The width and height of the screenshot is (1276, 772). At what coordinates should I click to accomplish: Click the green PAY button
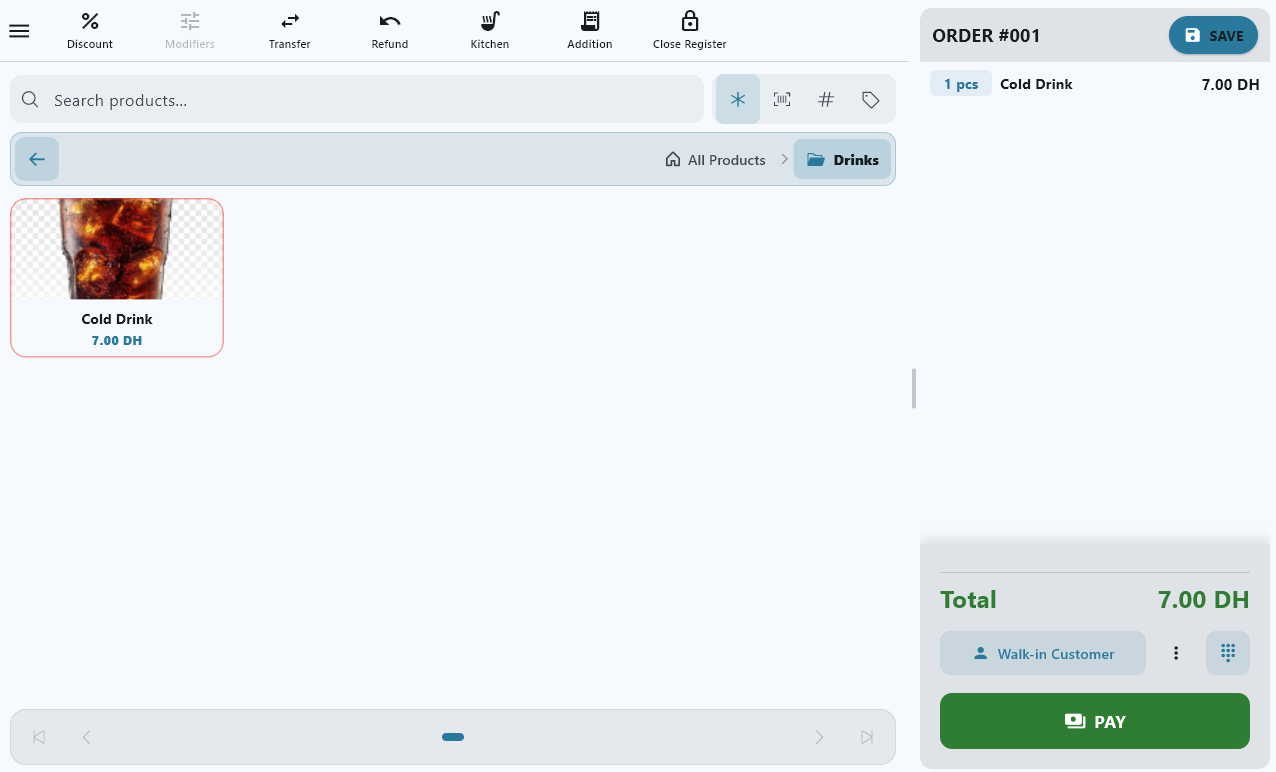(1095, 721)
